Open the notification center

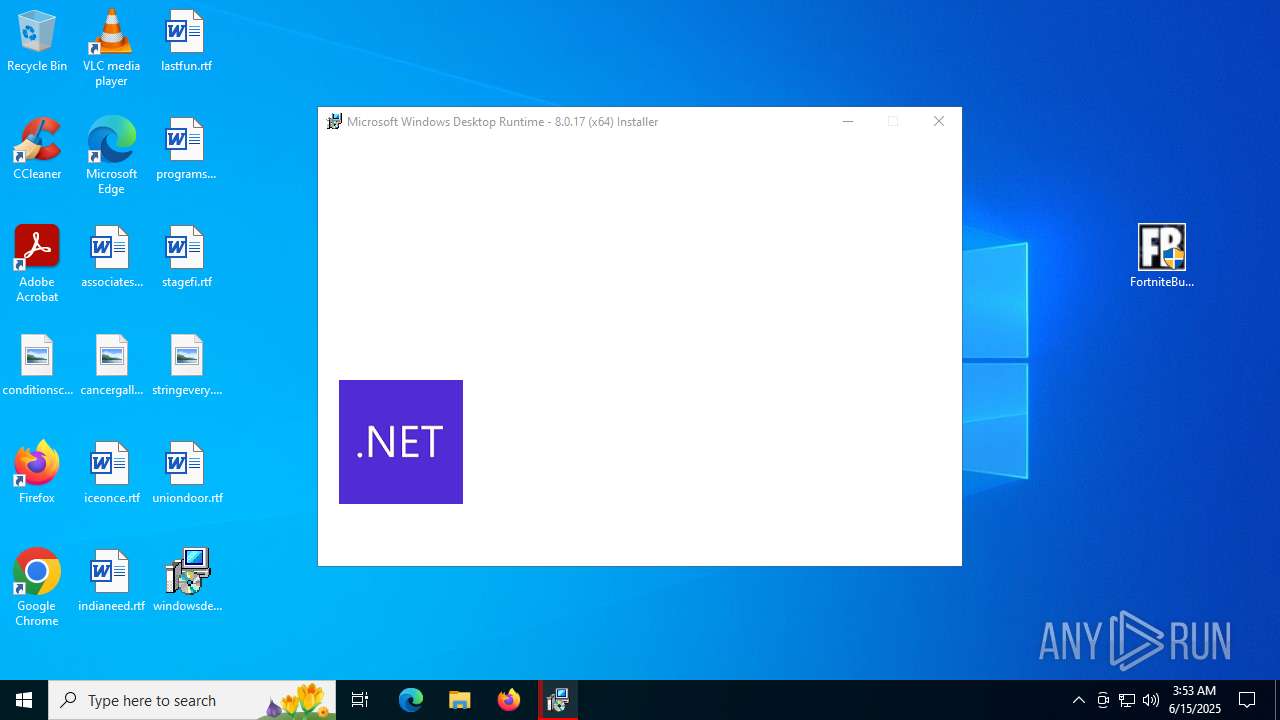(1247, 700)
